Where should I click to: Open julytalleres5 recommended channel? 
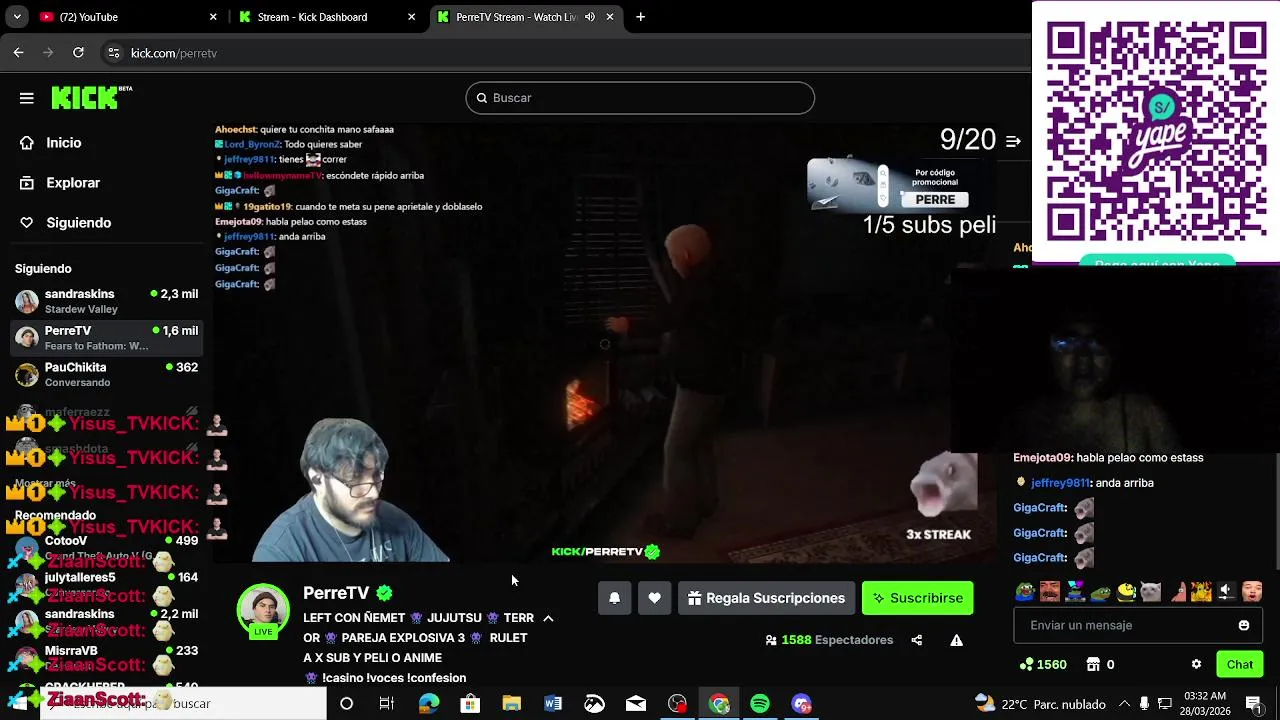point(106,584)
